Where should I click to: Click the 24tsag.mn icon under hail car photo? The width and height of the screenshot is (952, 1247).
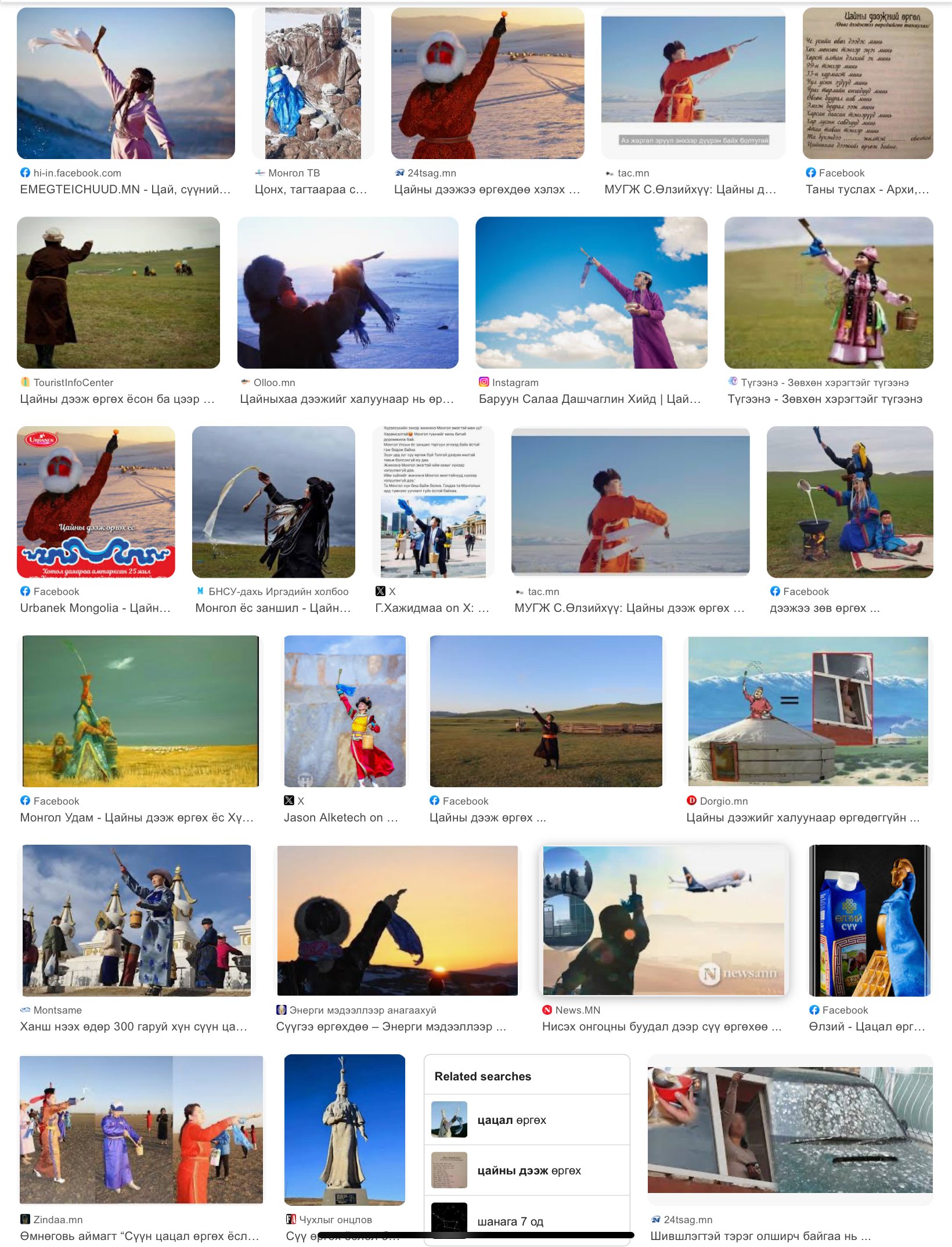(x=656, y=1219)
